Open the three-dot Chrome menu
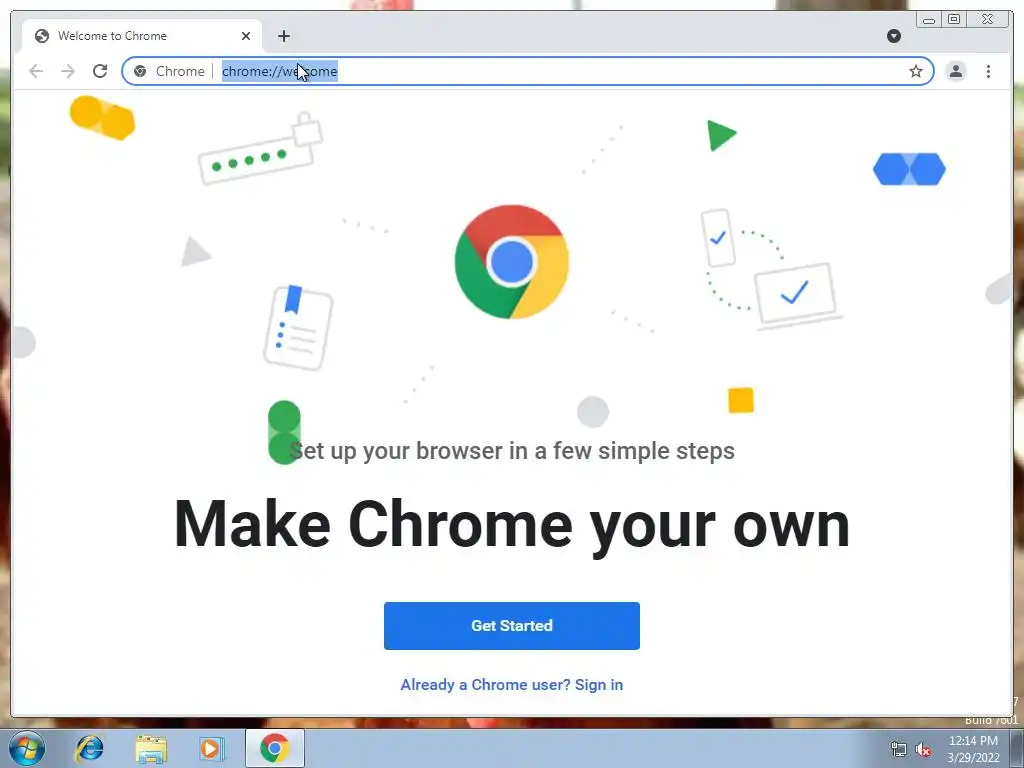The width and height of the screenshot is (1024, 768). coord(988,71)
